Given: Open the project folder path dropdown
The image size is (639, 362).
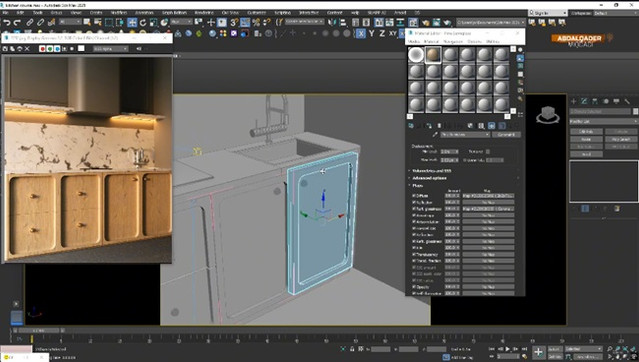Looking at the screenshot, I should [x=491, y=22].
